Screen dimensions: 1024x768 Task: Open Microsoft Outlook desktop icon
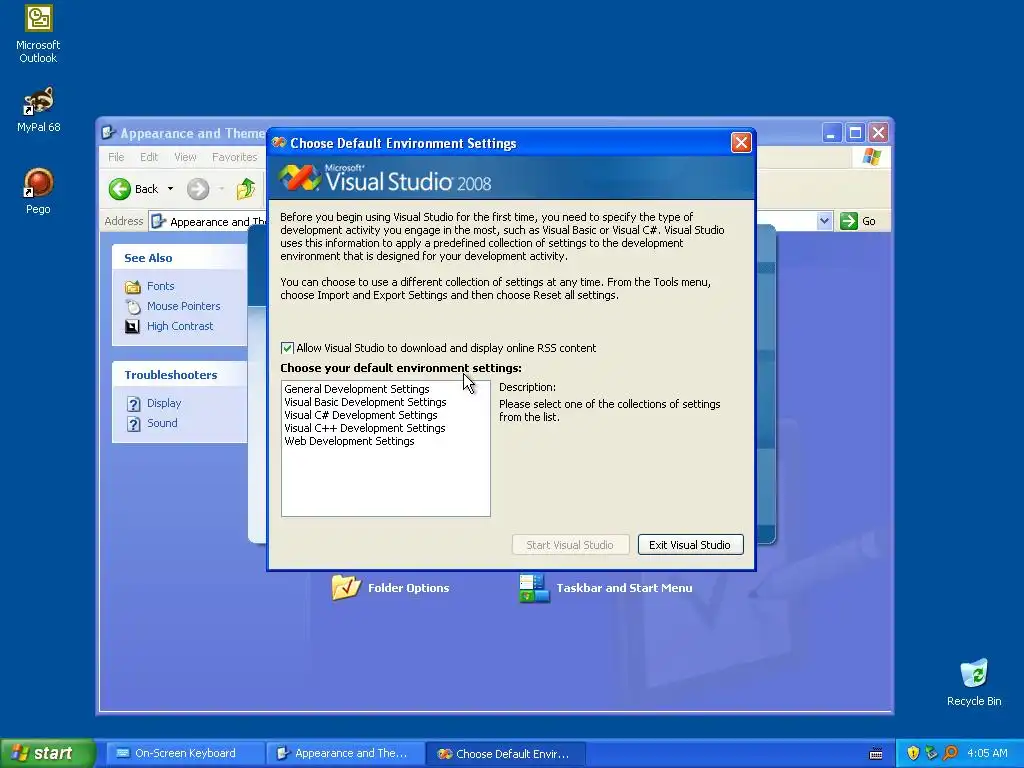(38, 33)
